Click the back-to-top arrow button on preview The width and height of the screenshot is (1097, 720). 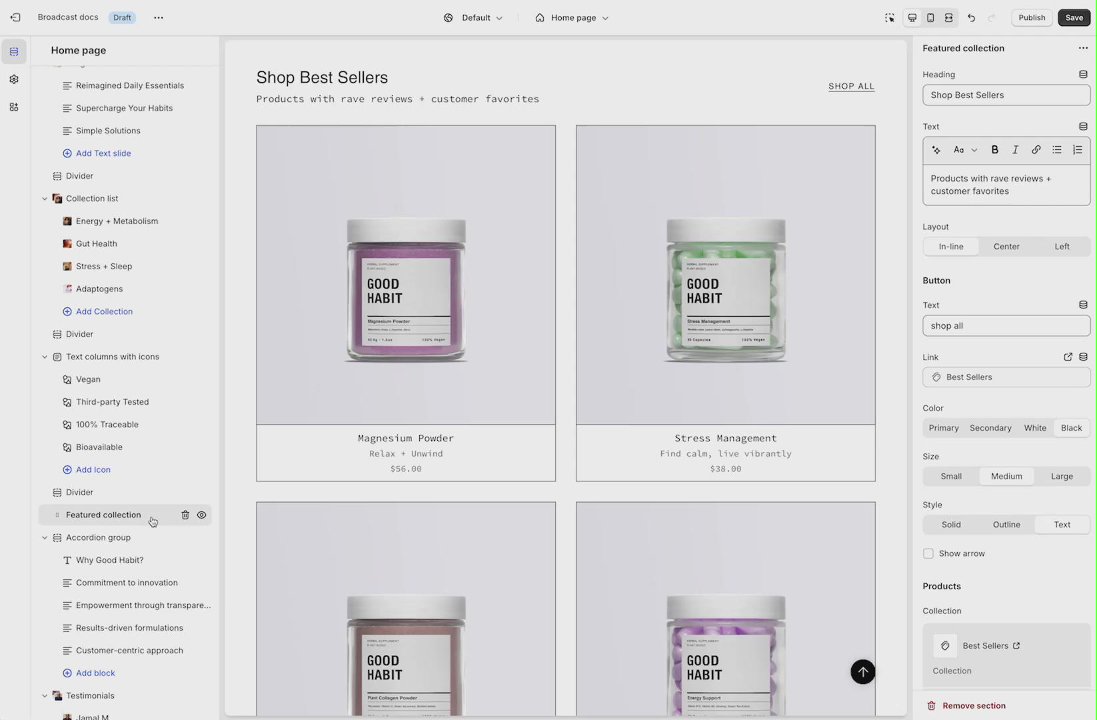click(863, 672)
